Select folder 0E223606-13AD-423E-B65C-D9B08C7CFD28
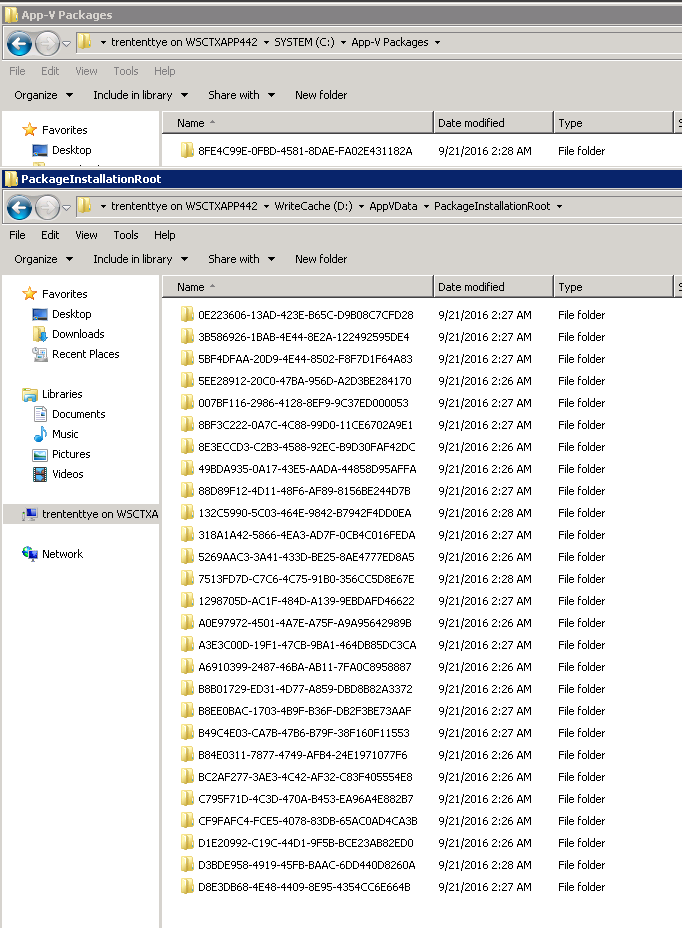The image size is (682, 928). (304, 315)
